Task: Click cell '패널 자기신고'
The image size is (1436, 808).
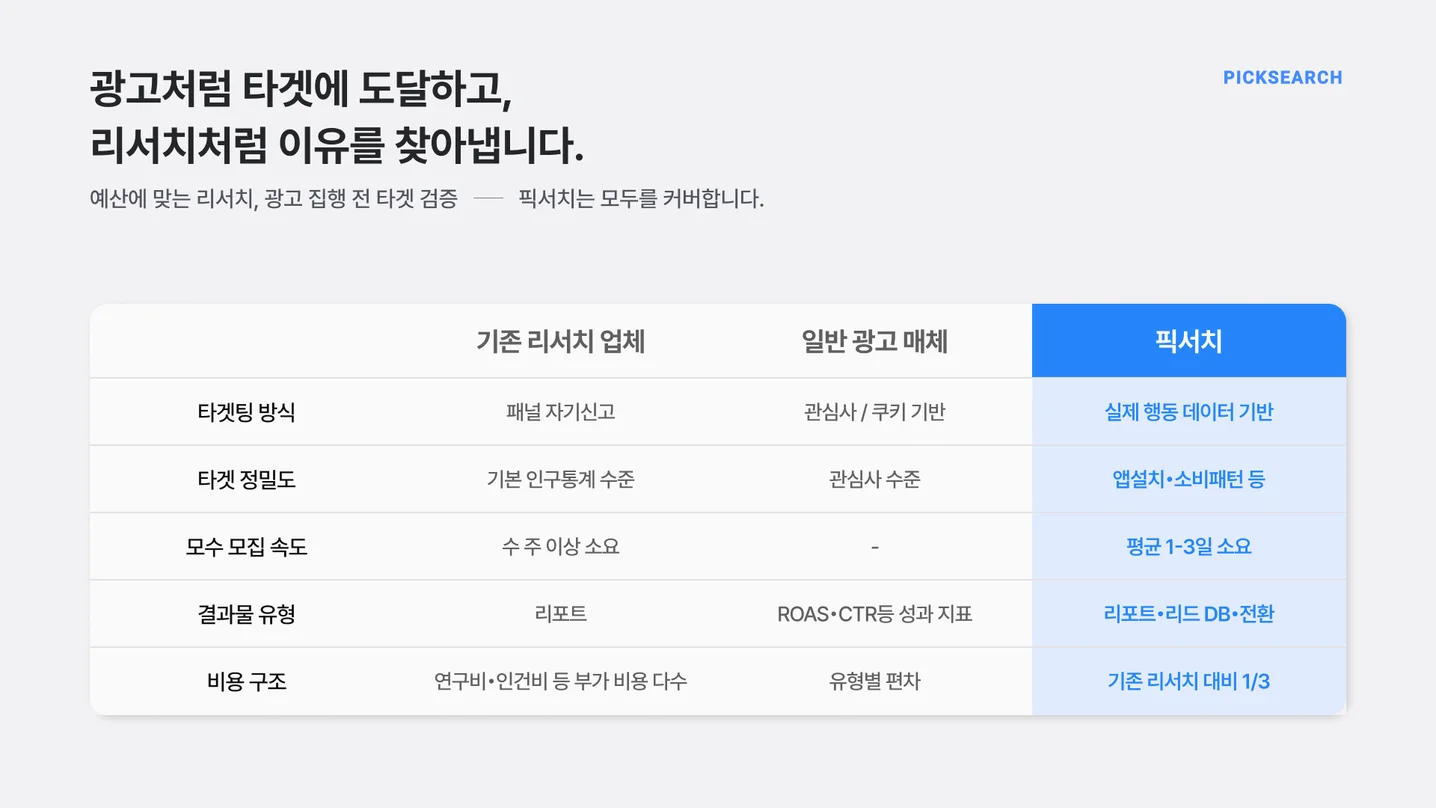Action: (561, 412)
